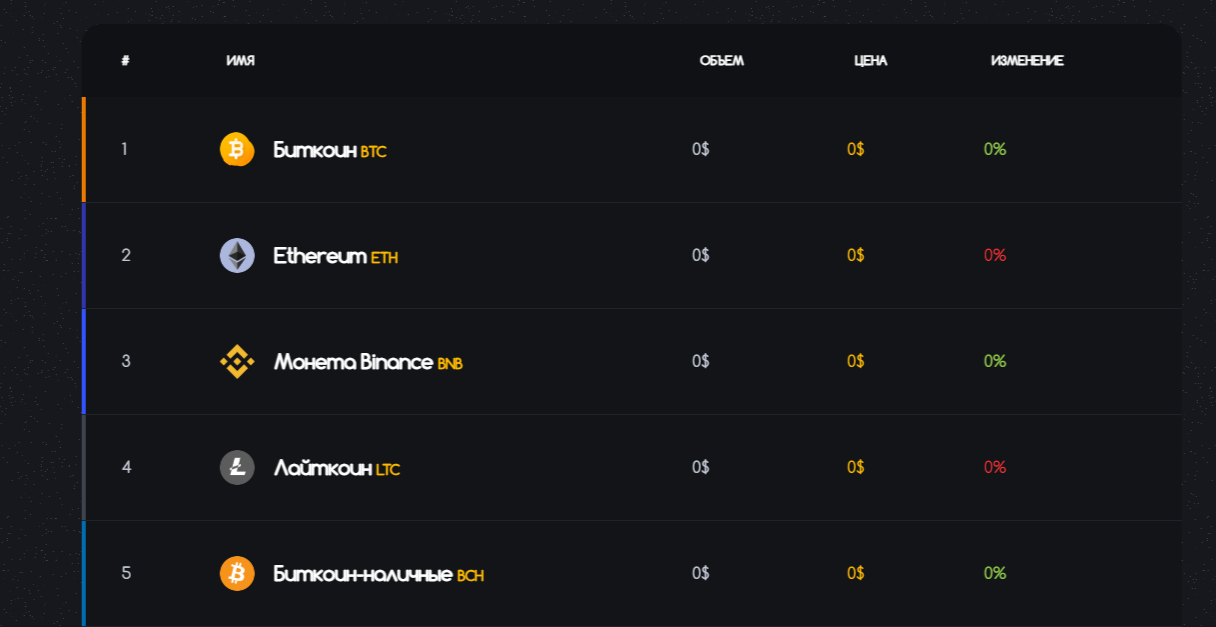Click the Binance BNB yellow logo icon
1216x627 pixels.
click(237, 361)
